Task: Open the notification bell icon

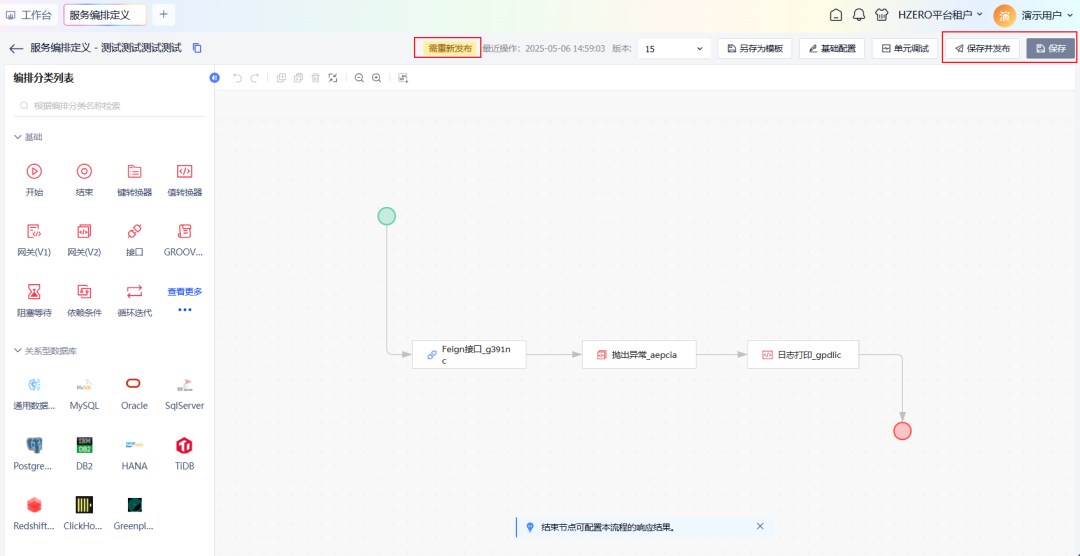Action: [x=858, y=15]
